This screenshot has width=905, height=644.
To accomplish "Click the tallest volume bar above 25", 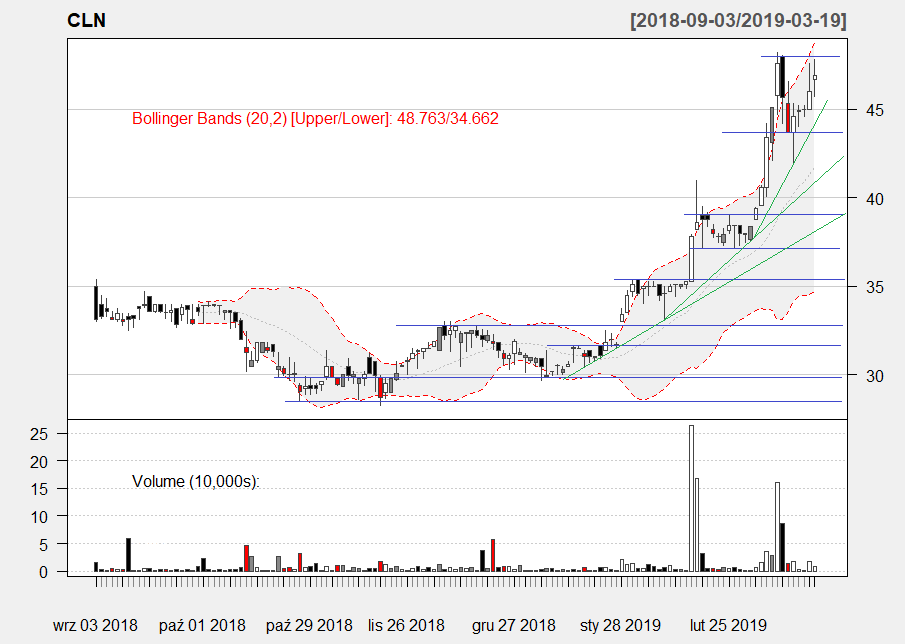I will pos(691,499).
